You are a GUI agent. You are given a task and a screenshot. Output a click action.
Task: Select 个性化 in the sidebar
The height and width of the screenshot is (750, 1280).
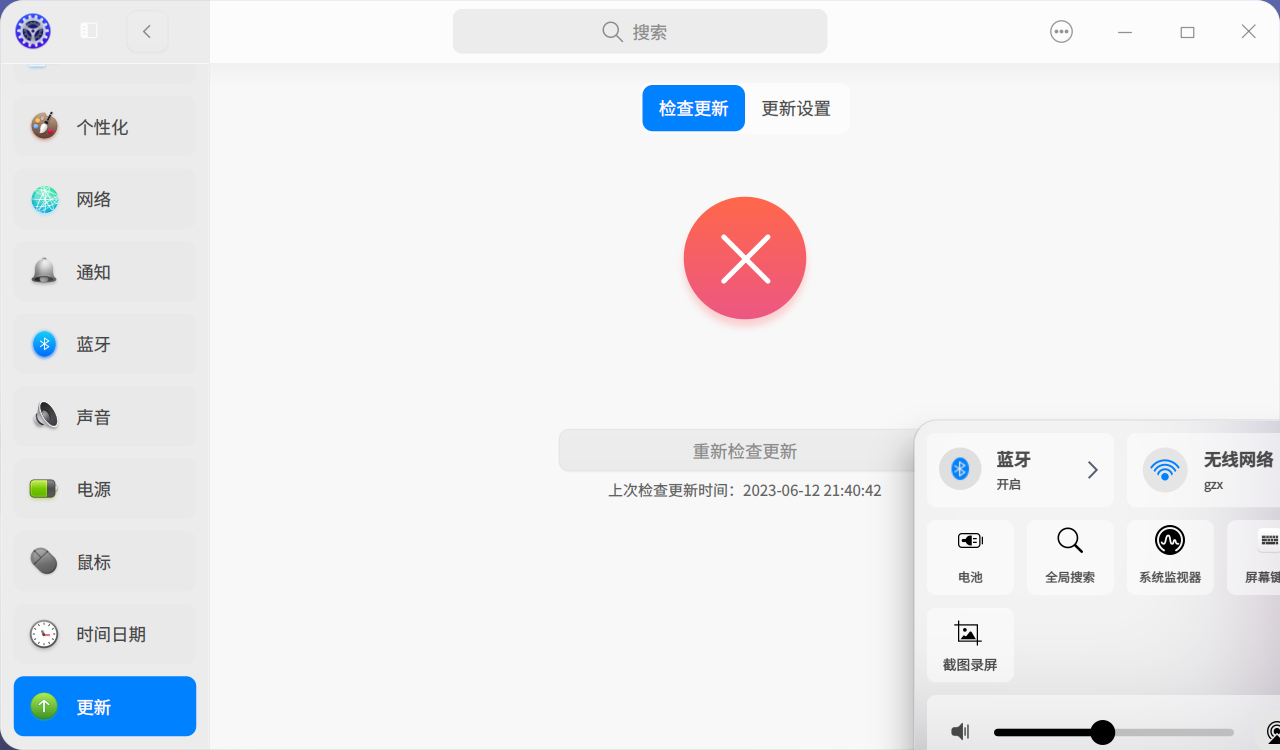105,126
